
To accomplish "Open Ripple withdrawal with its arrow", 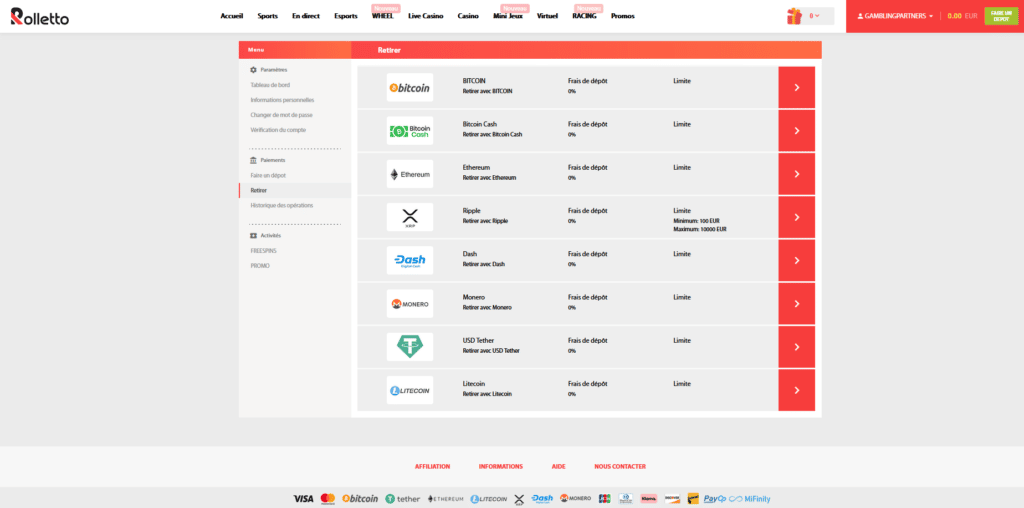I will click(797, 217).
